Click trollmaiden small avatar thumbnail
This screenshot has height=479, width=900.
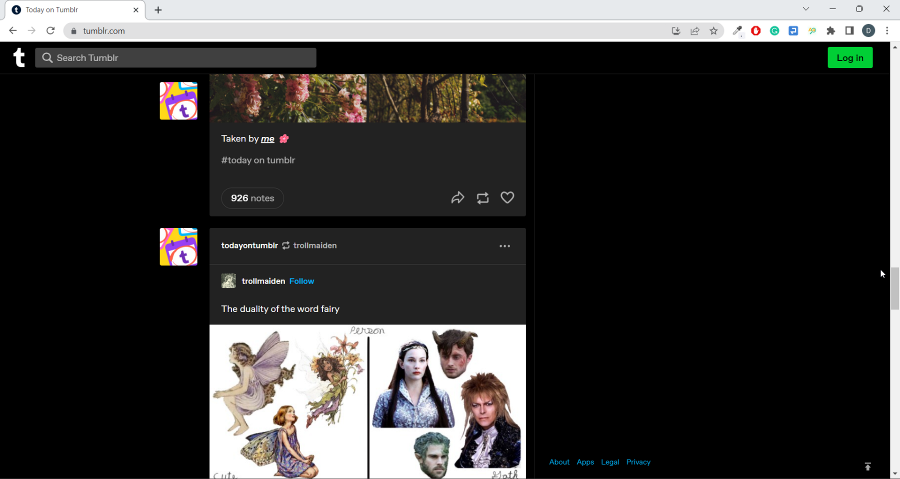click(228, 281)
